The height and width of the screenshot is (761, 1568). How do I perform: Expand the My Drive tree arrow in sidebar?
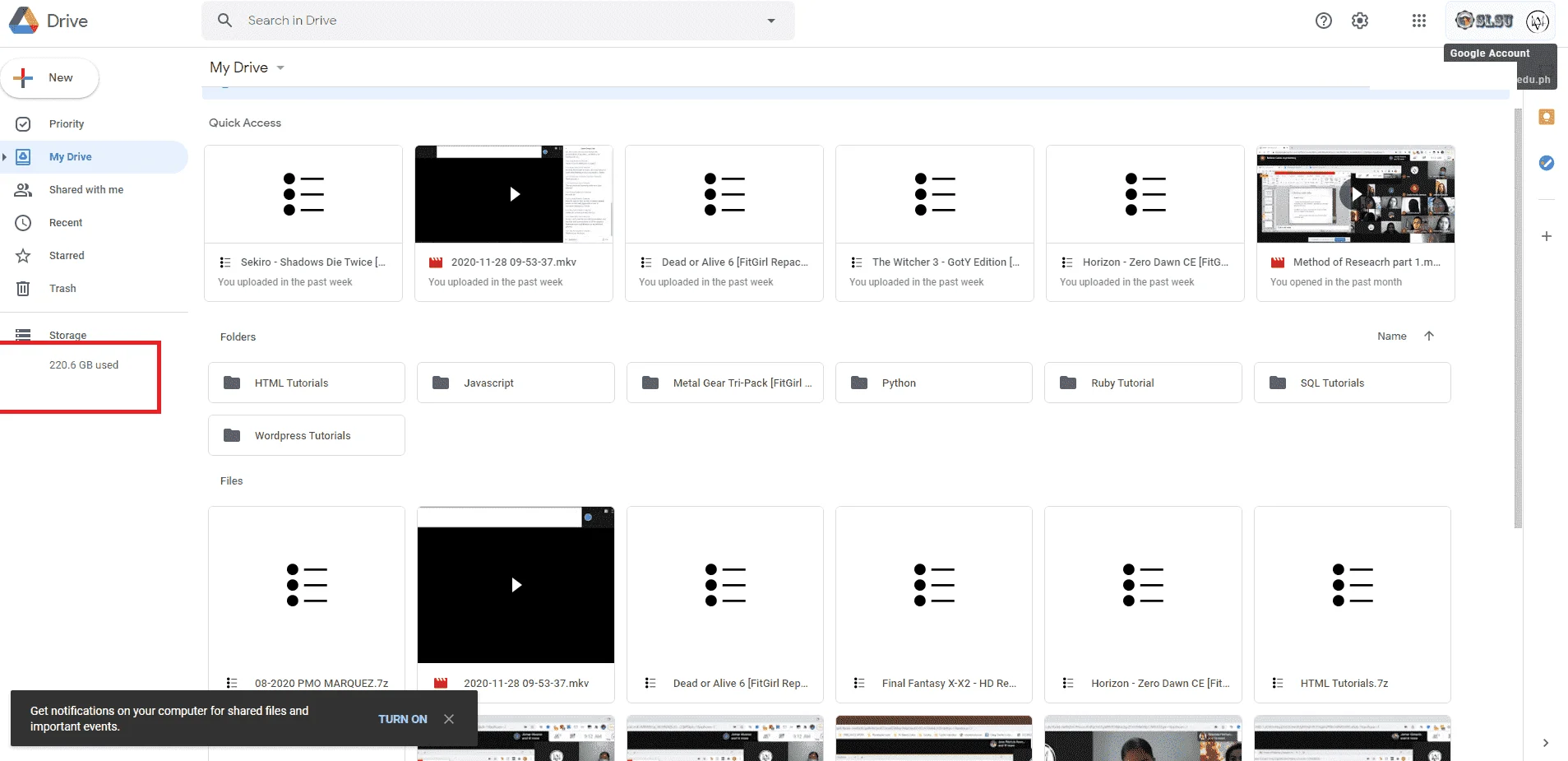click(5, 157)
